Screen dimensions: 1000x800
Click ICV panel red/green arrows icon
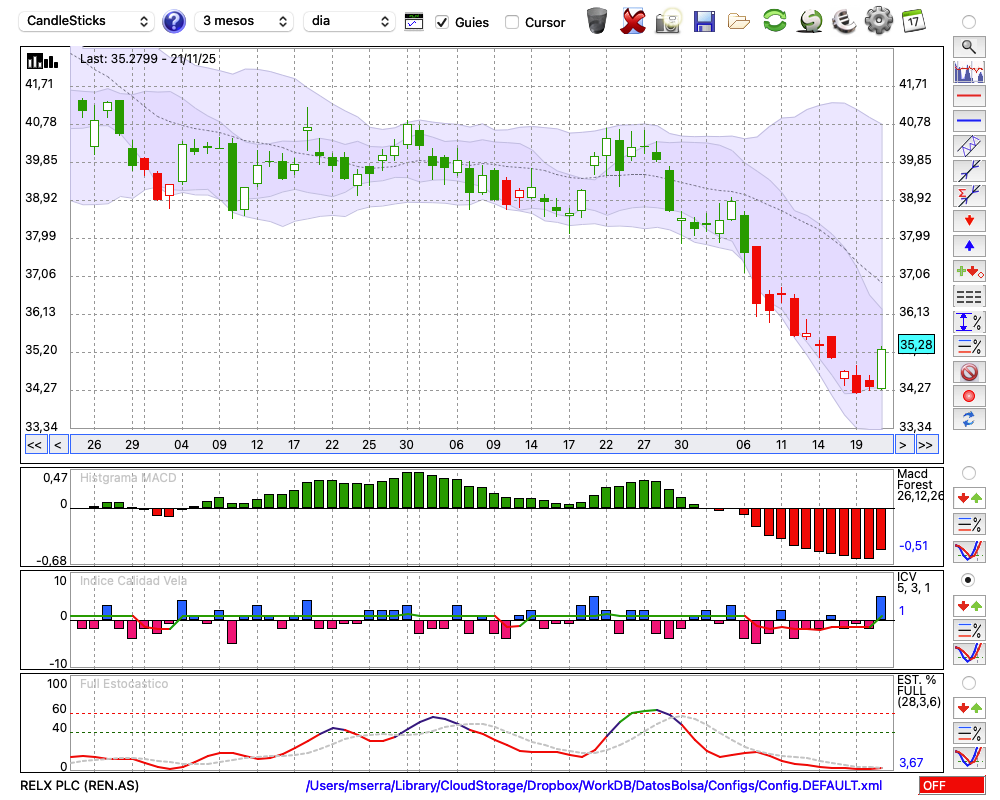coord(969,605)
